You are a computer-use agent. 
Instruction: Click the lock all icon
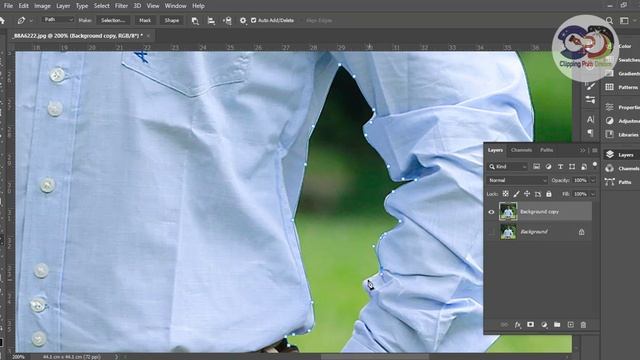(x=549, y=194)
